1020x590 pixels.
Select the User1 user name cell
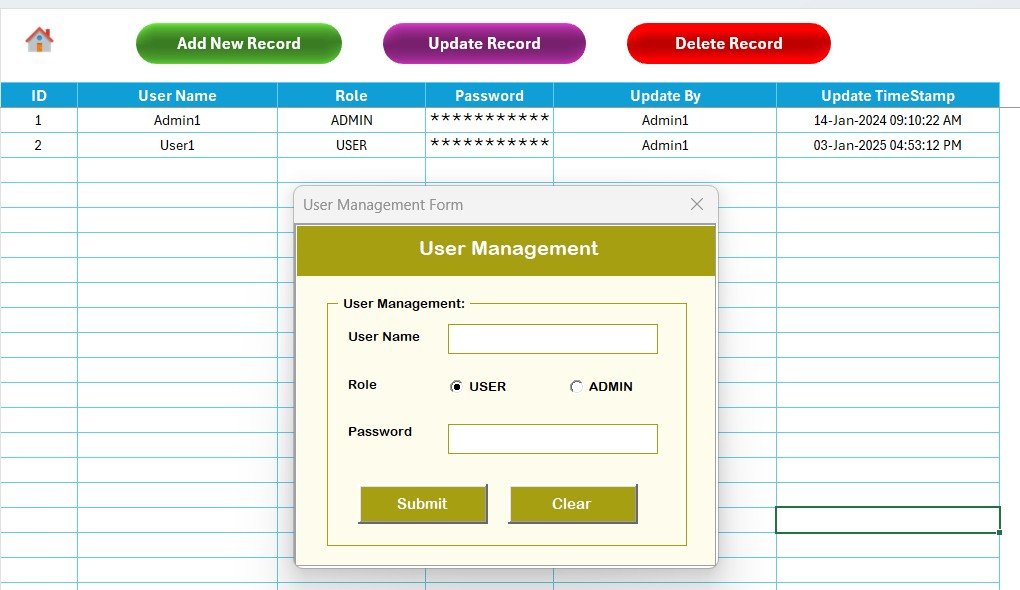pyautogui.click(x=177, y=145)
